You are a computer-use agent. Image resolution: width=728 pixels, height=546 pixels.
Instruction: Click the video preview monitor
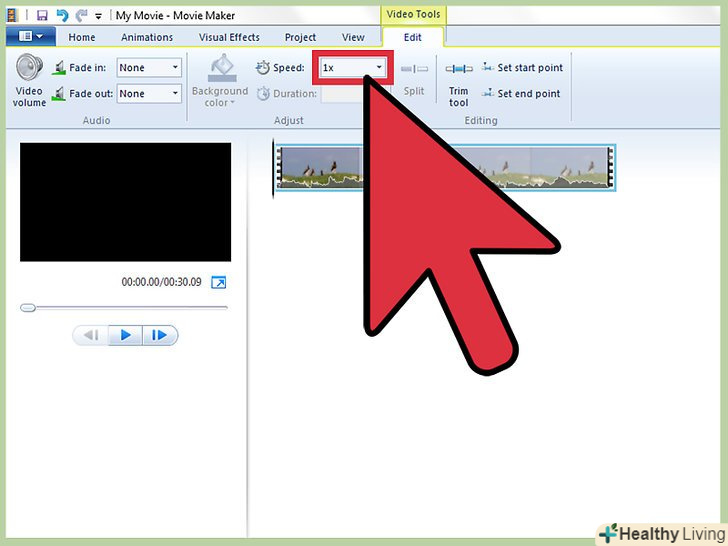[x=125, y=202]
